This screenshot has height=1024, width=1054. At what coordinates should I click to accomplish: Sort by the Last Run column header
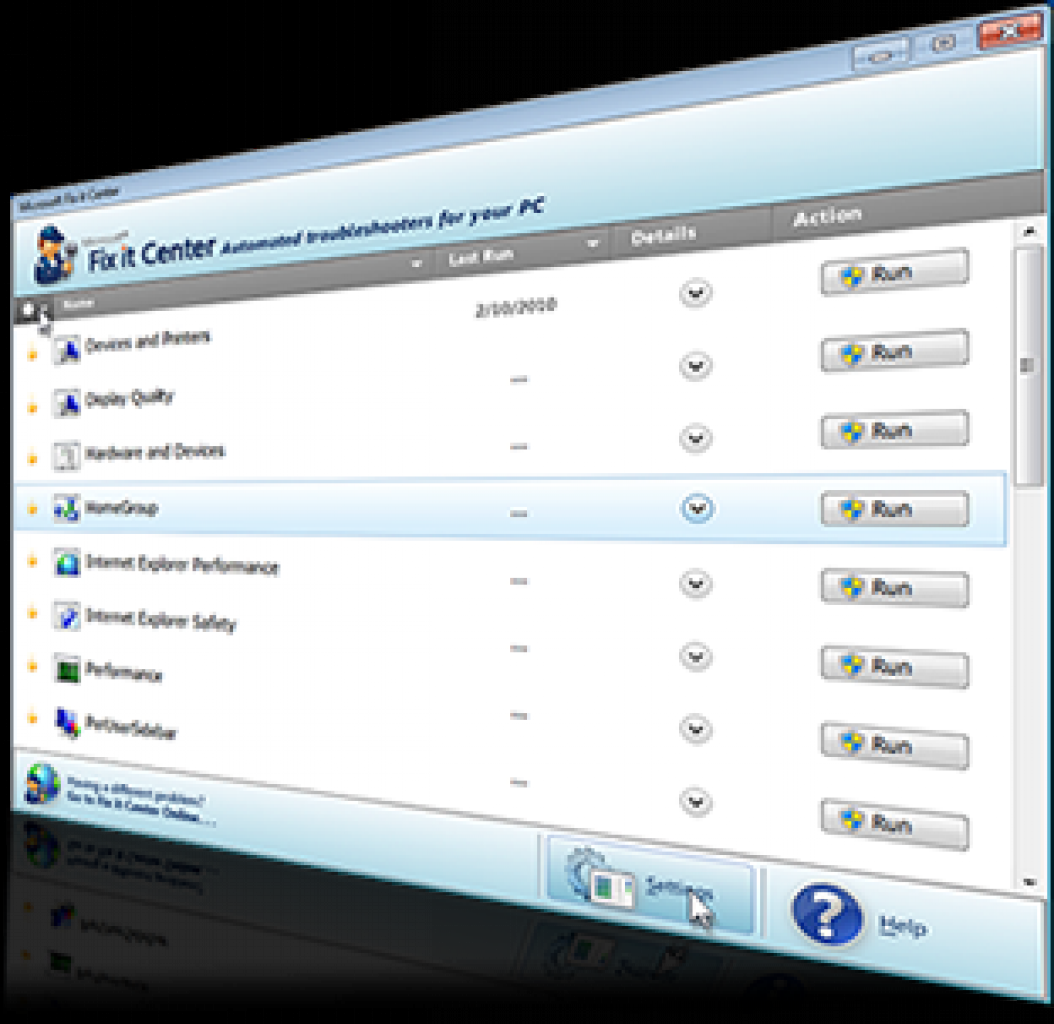coord(481,257)
